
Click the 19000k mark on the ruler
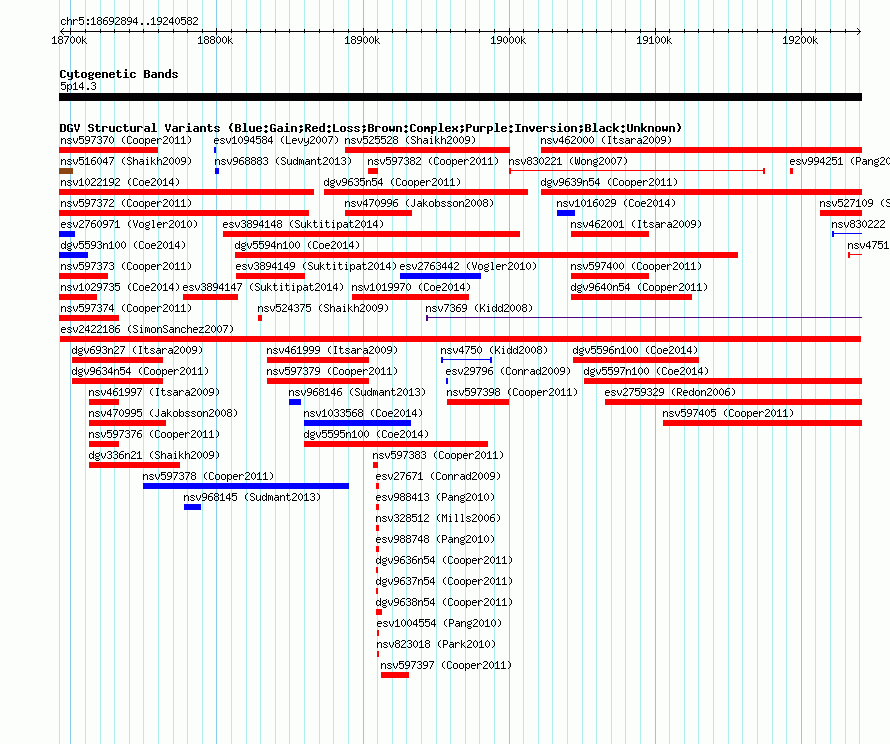(509, 40)
